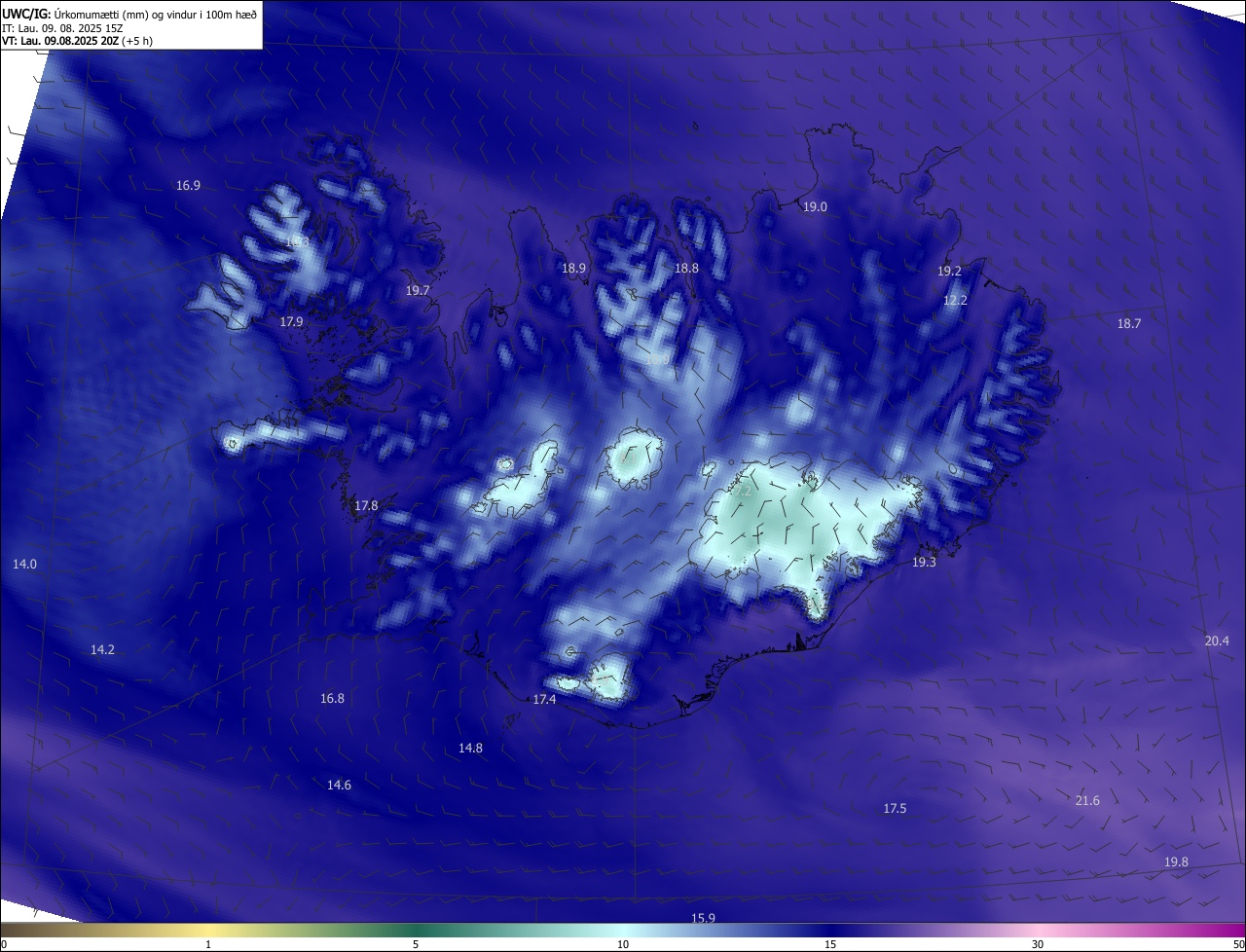Screen dimensions: 1246x952
Task: Click the 17.5 value label
Action: (x=895, y=808)
